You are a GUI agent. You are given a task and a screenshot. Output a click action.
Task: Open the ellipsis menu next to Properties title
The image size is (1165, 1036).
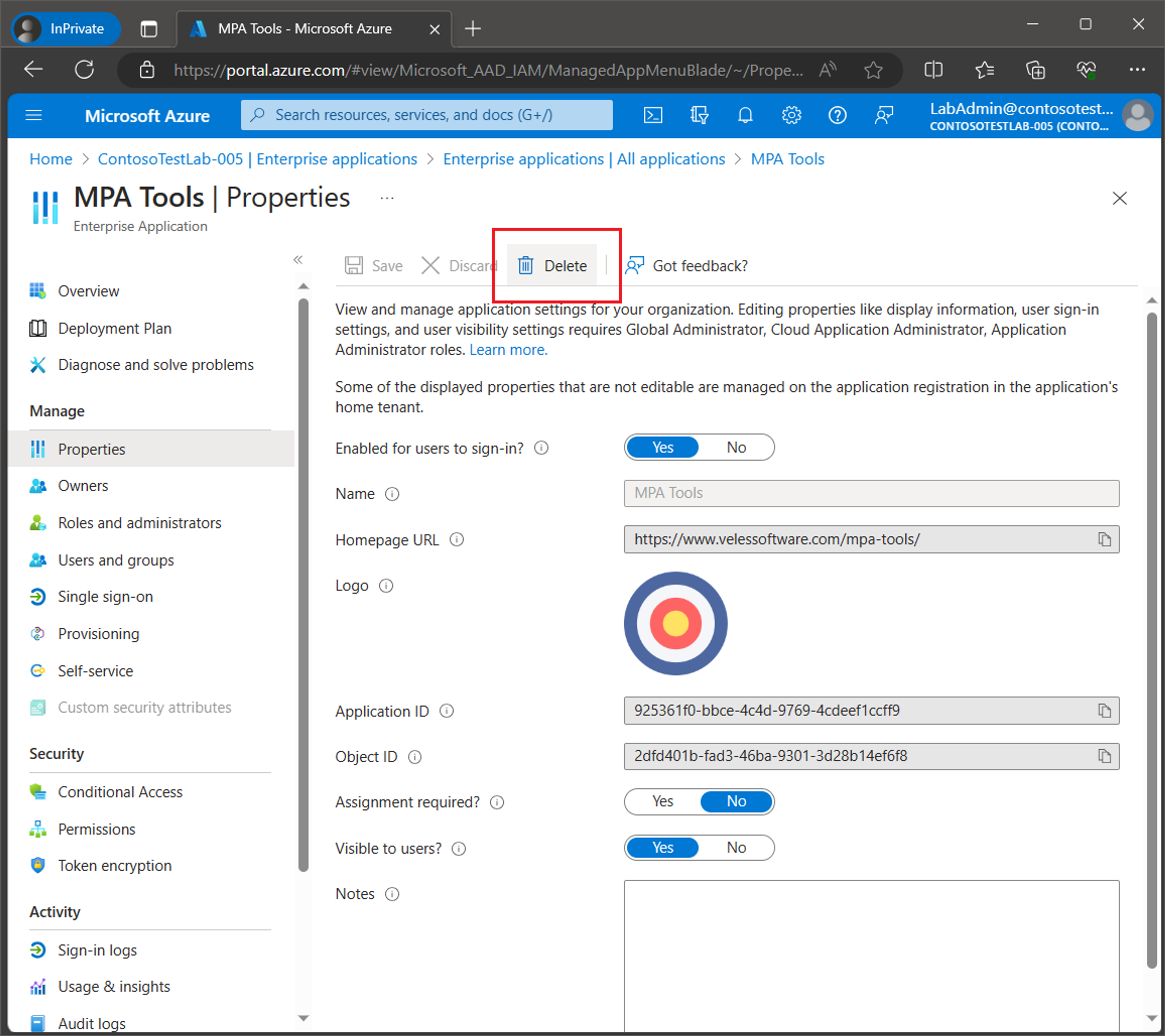click(387, 198)
